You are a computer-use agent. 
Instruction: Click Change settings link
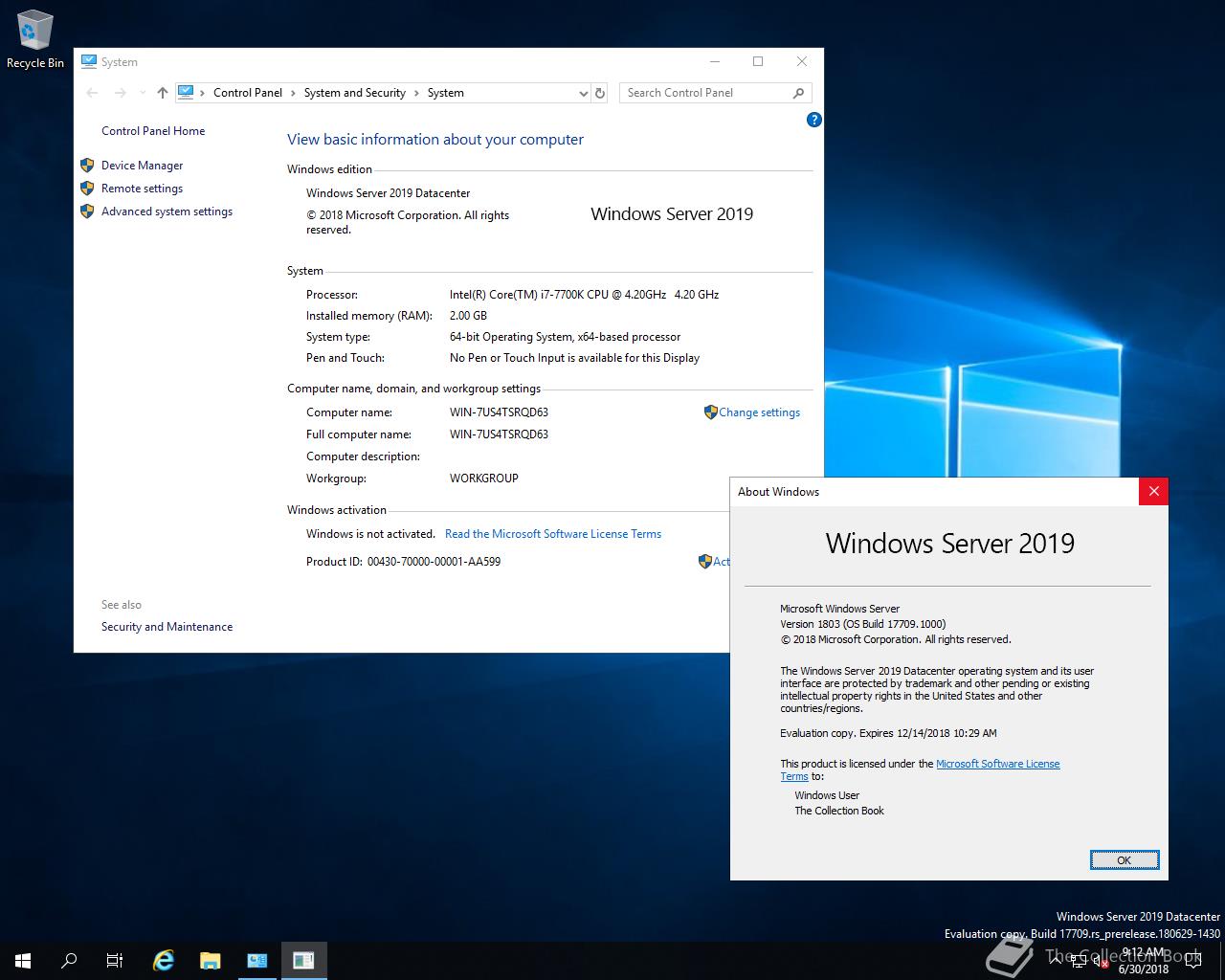[759, 412]
